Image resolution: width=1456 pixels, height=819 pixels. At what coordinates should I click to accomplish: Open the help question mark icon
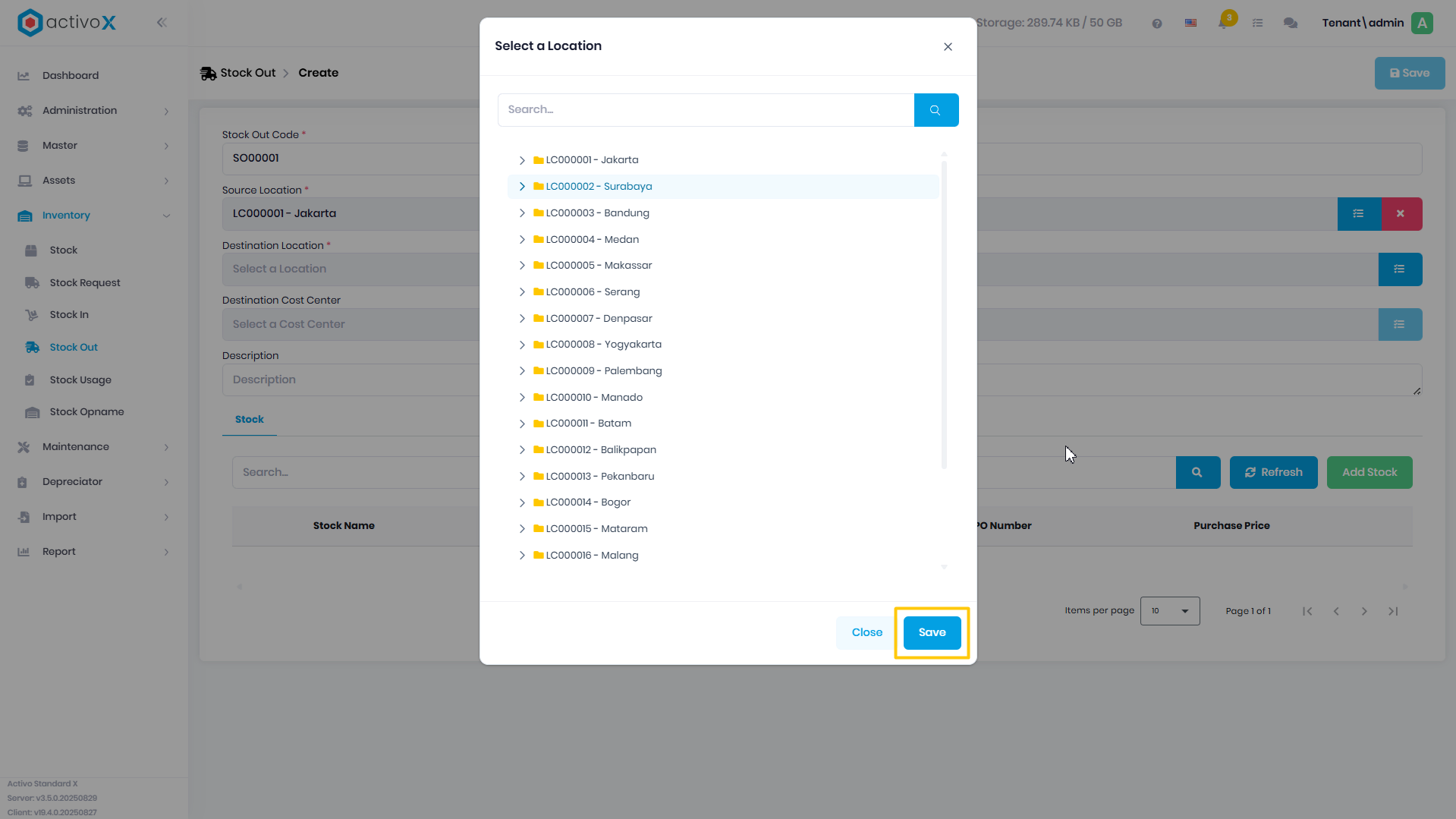point(1156,24)
